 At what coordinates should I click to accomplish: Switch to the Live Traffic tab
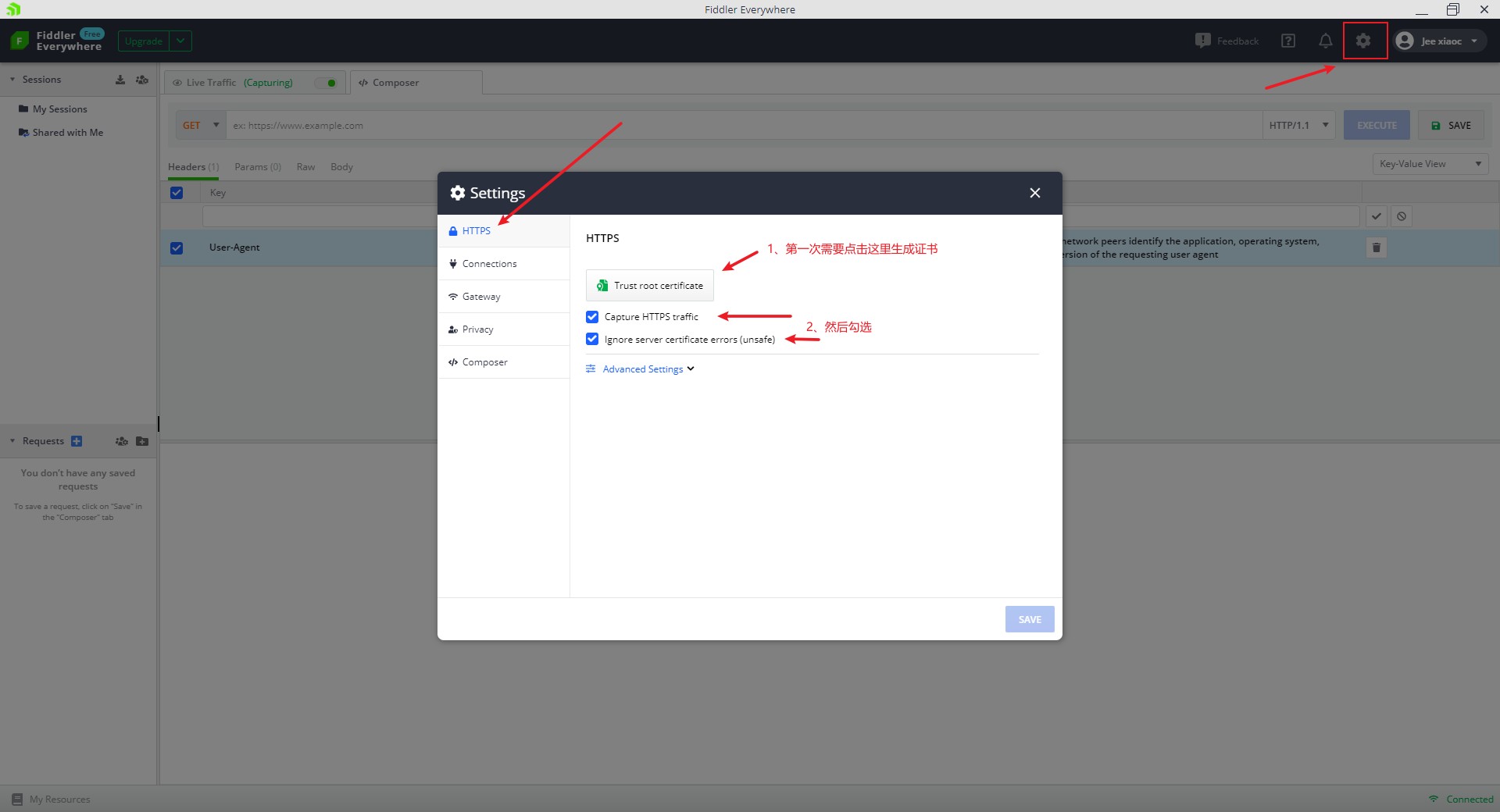(x=255, y=83)
